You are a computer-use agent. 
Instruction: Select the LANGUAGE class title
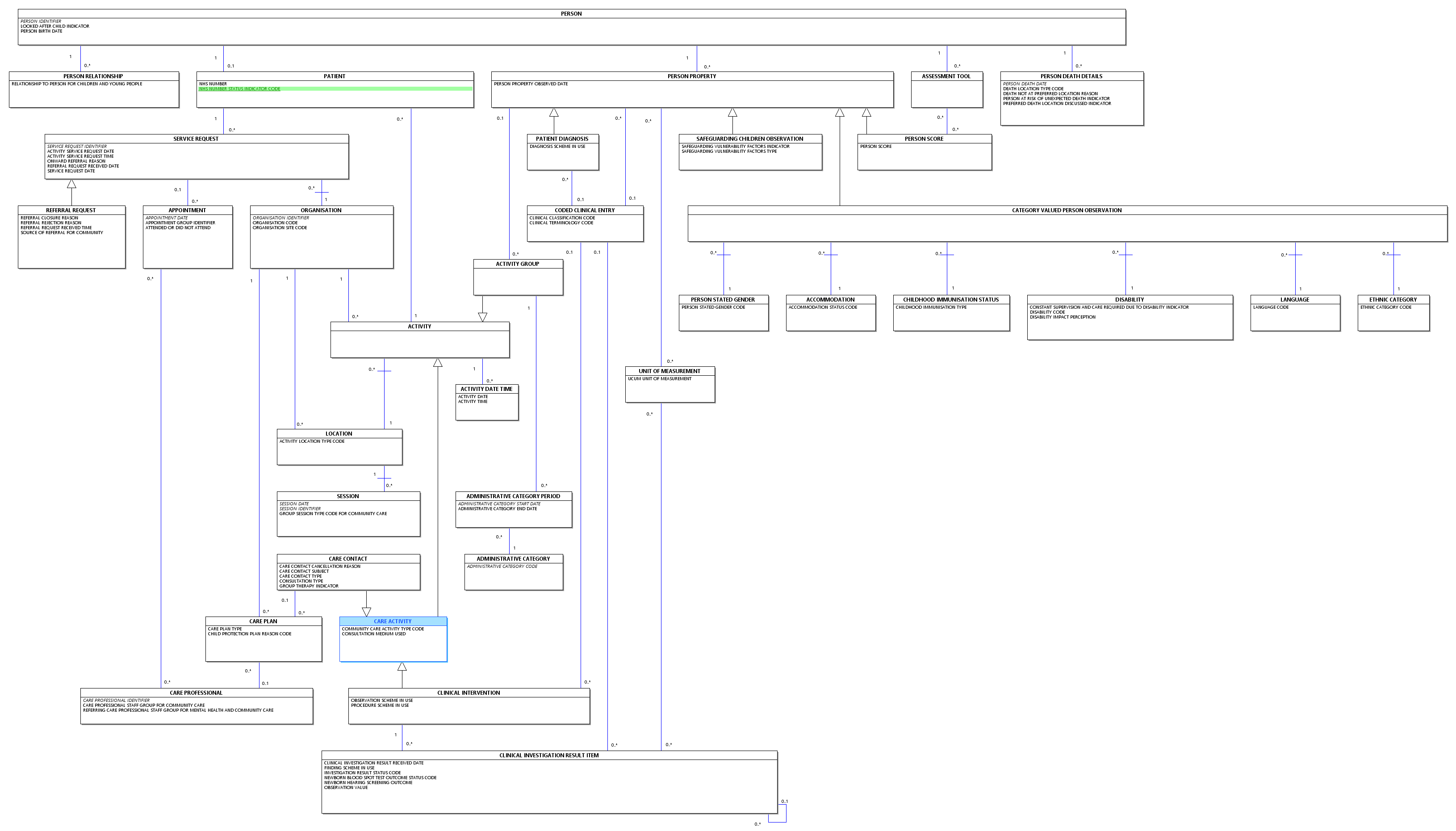coord(1294,300)
